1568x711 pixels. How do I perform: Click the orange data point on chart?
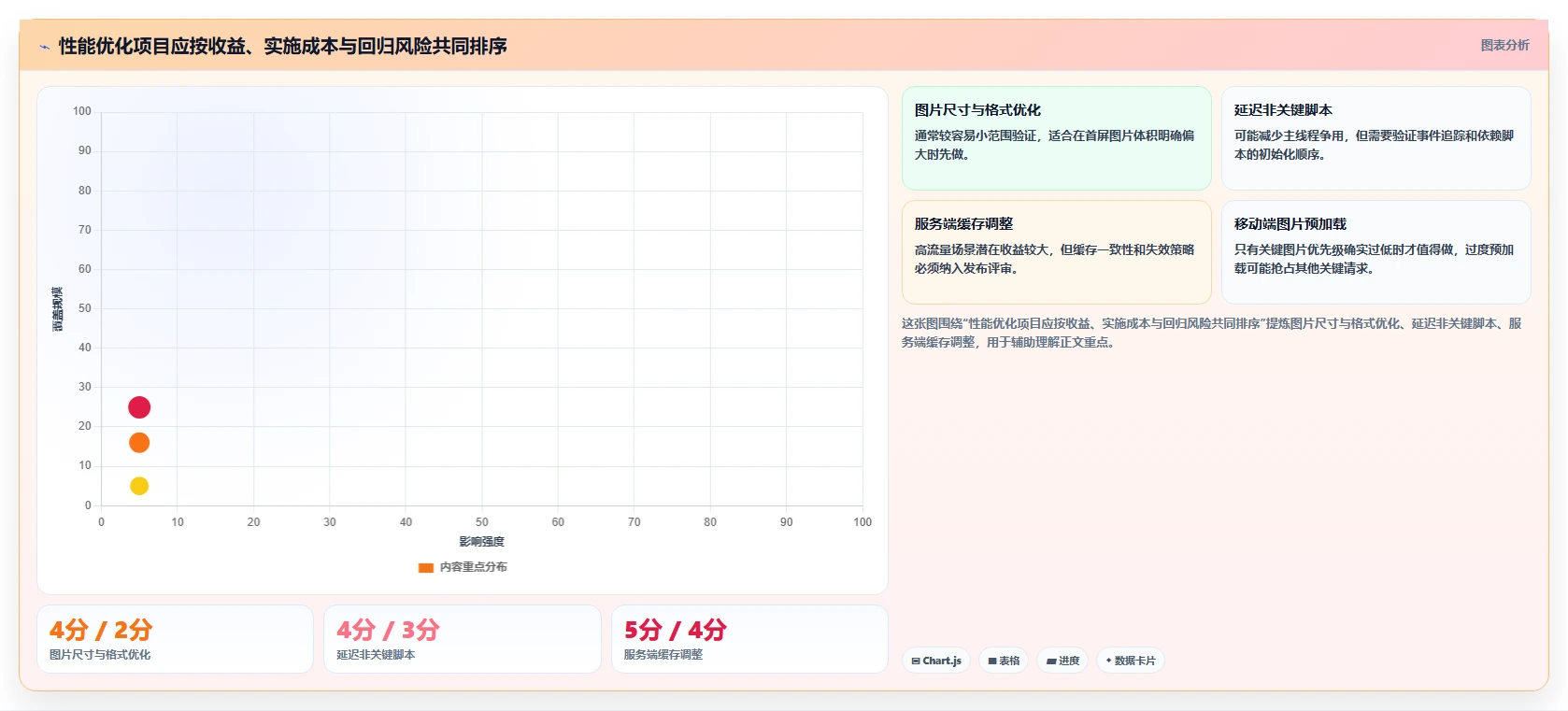[x=139, y=443]
